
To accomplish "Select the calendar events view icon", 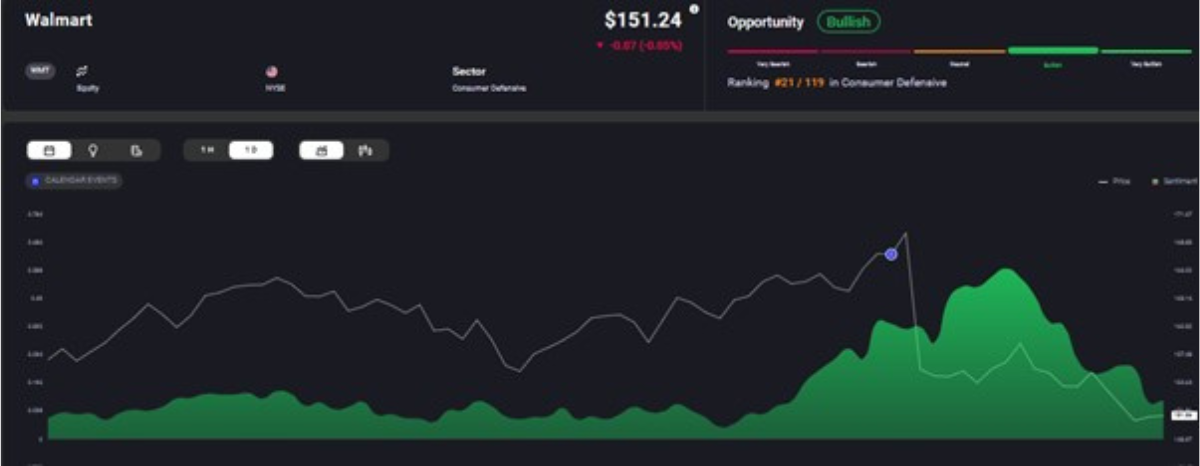I will coord(50,150).
